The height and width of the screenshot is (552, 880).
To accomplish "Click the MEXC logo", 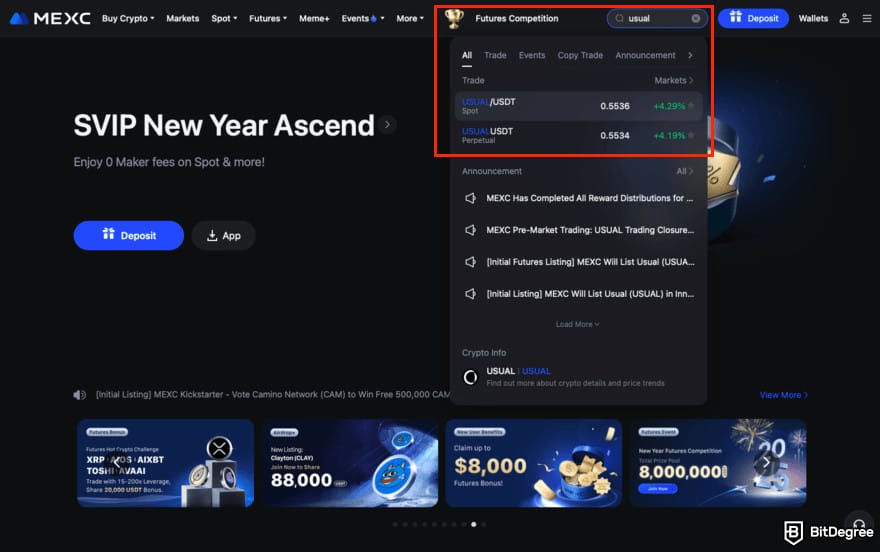I will pyautogui.click(x=50, y=19).
